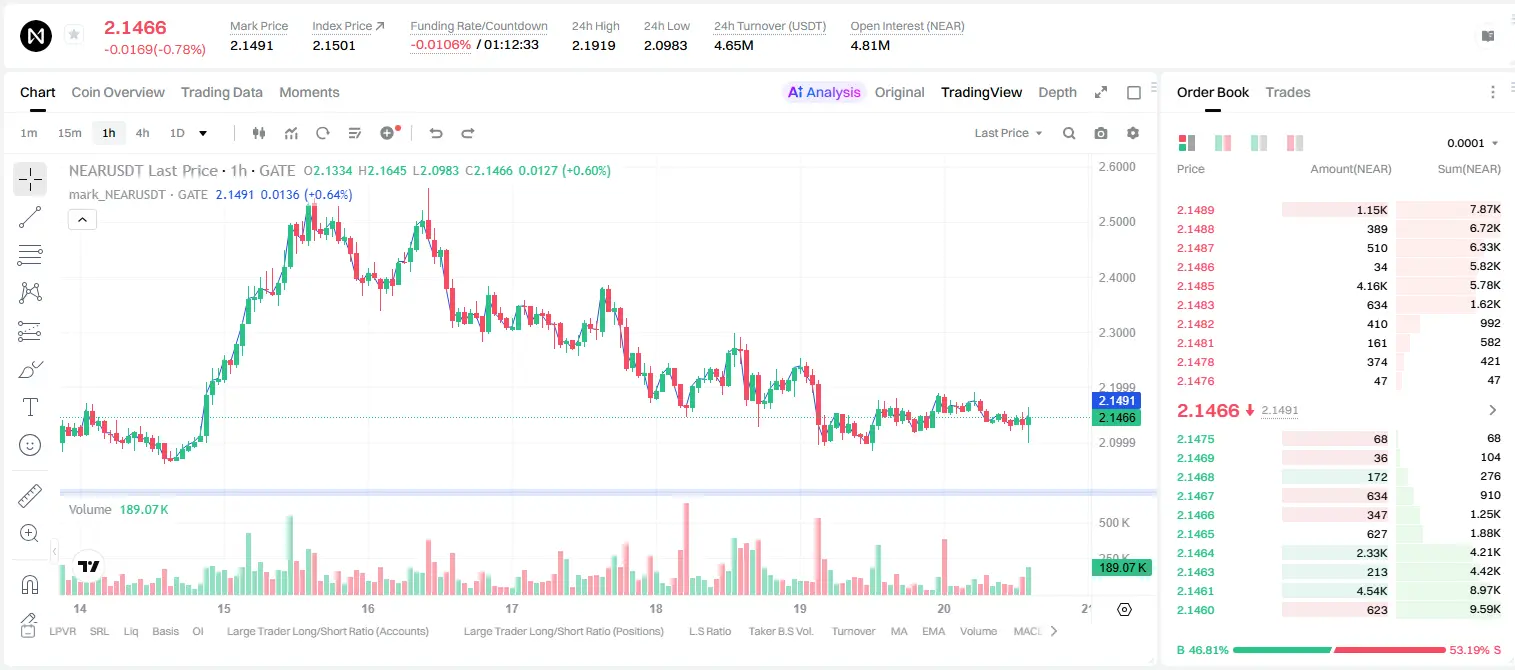Image resolution: width=1515 pixels, height=670 pixels.
Task: Click the undo arrow in chart toolbar
Action: [x=436, y=133]
